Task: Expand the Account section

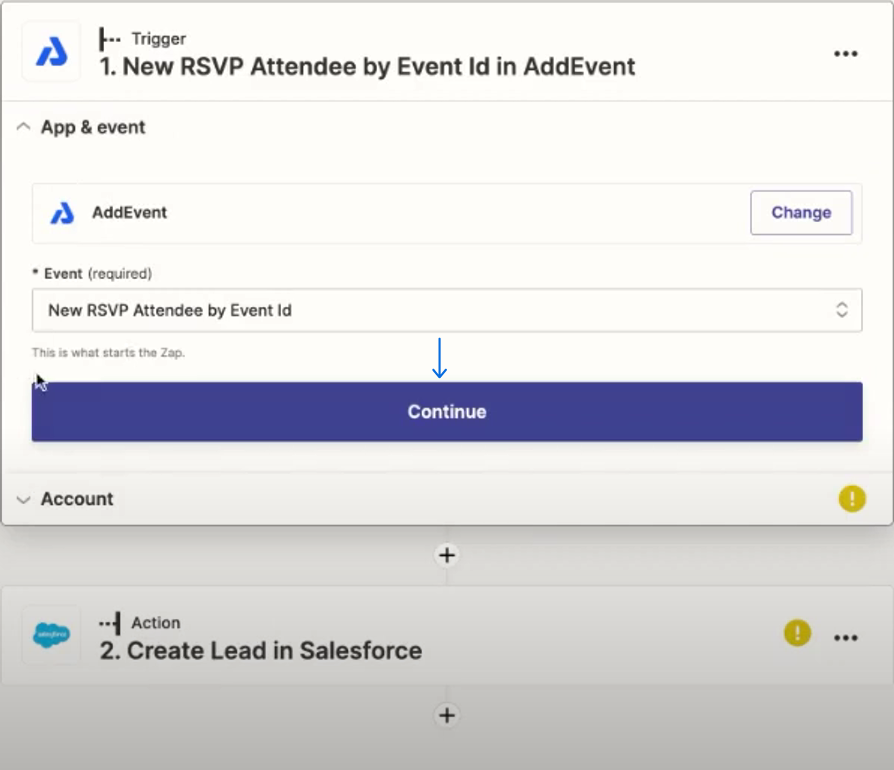Action: (x=22, y=498)
